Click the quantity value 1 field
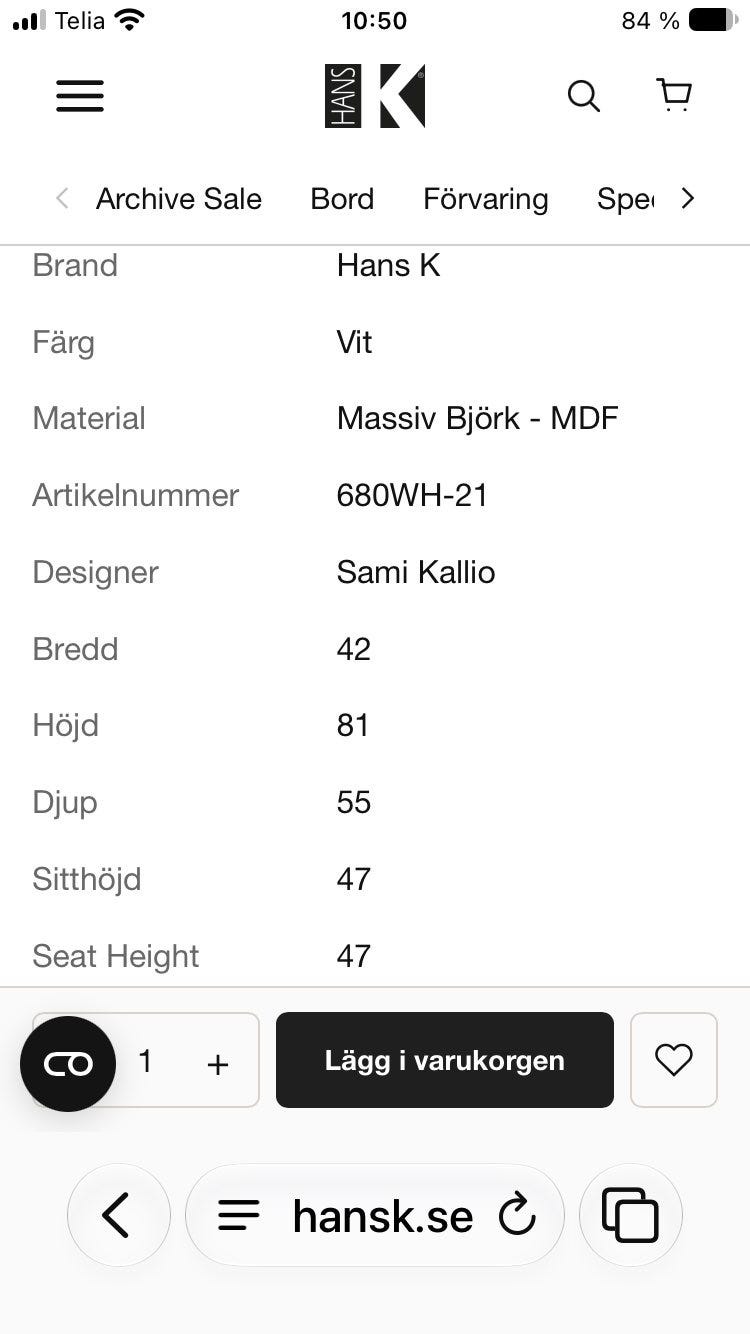The height and width of the screenshot is (1334, 750). tap(146, 1061)
